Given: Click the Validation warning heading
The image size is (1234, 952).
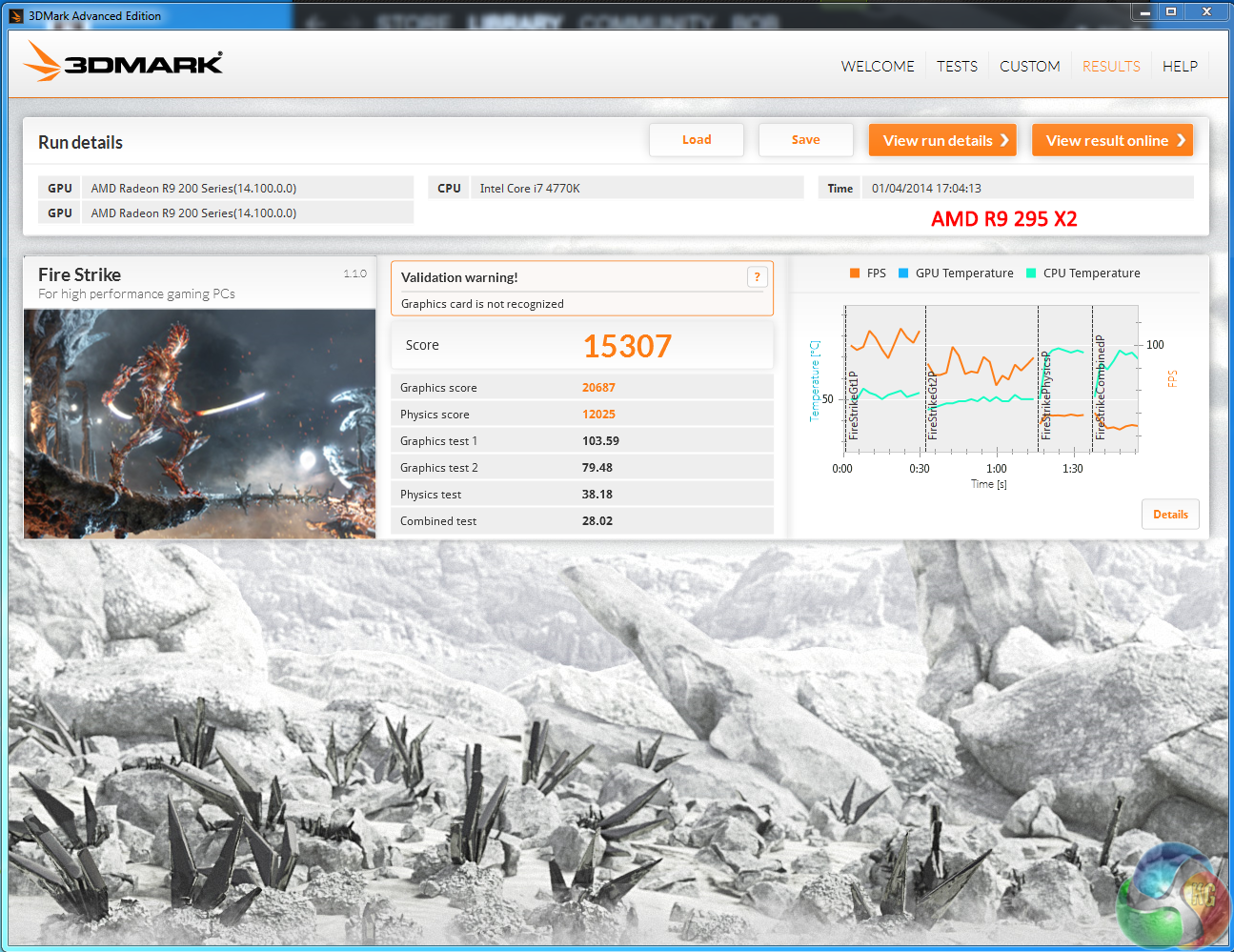Looking at the screenshot, I should [x=459, y=277].
